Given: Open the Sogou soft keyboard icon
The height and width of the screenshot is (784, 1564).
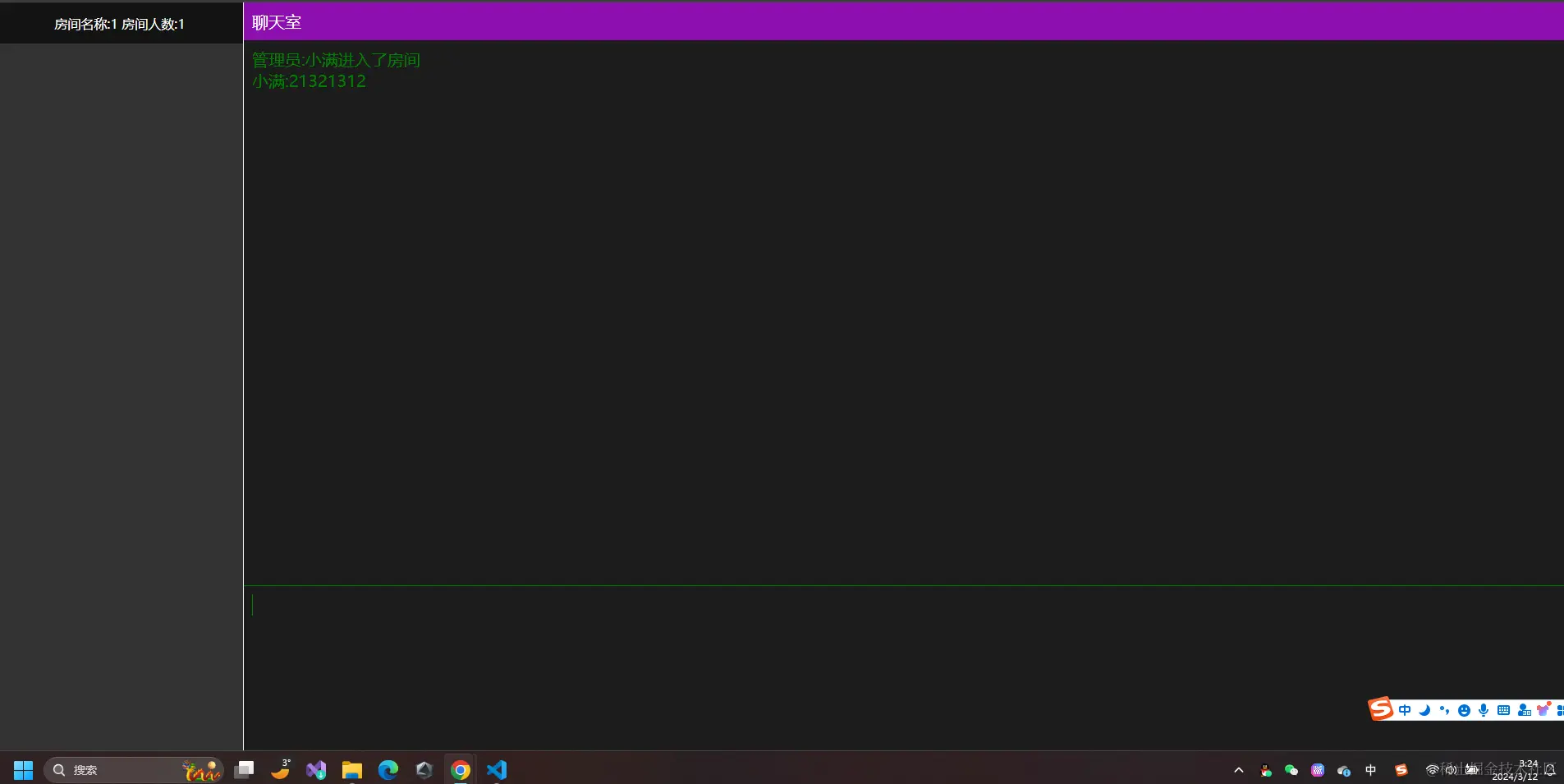Looking at the screenshot, I should pyautogui.click(x=1503, y=710).
